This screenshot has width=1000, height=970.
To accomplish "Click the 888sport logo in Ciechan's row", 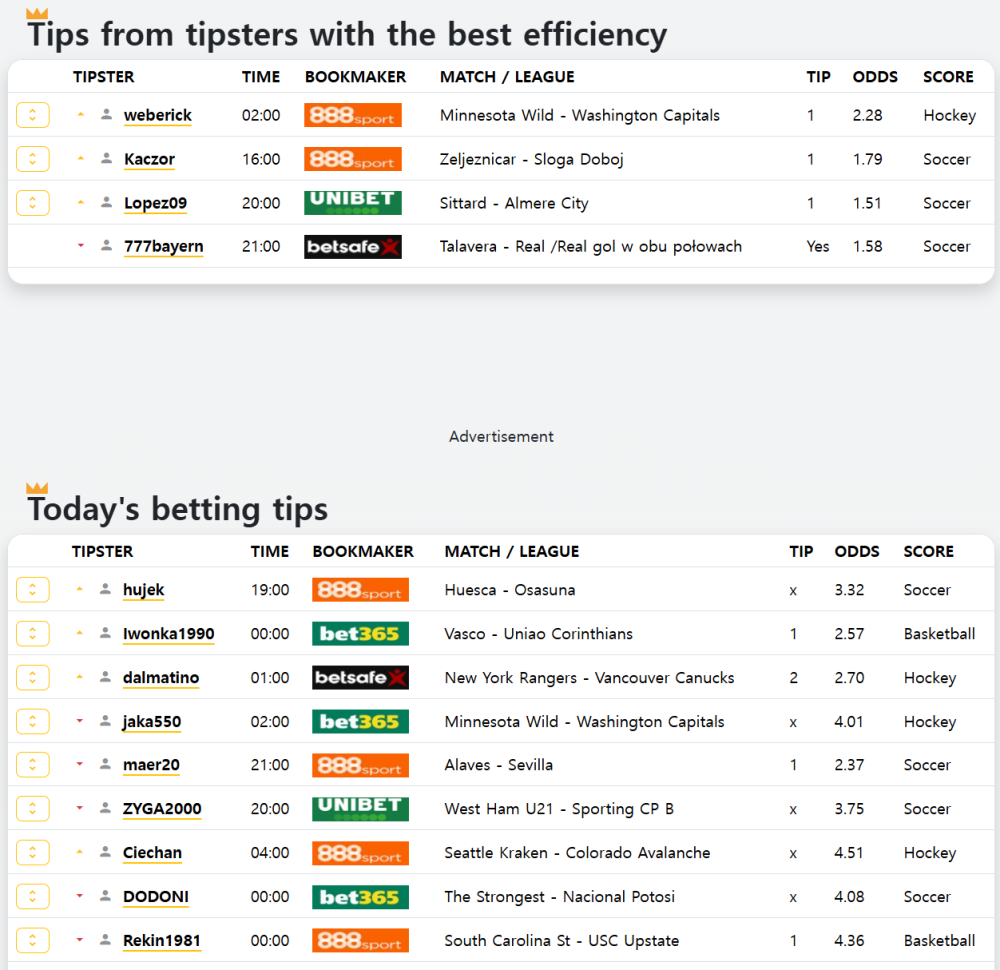I will [360, 853].
